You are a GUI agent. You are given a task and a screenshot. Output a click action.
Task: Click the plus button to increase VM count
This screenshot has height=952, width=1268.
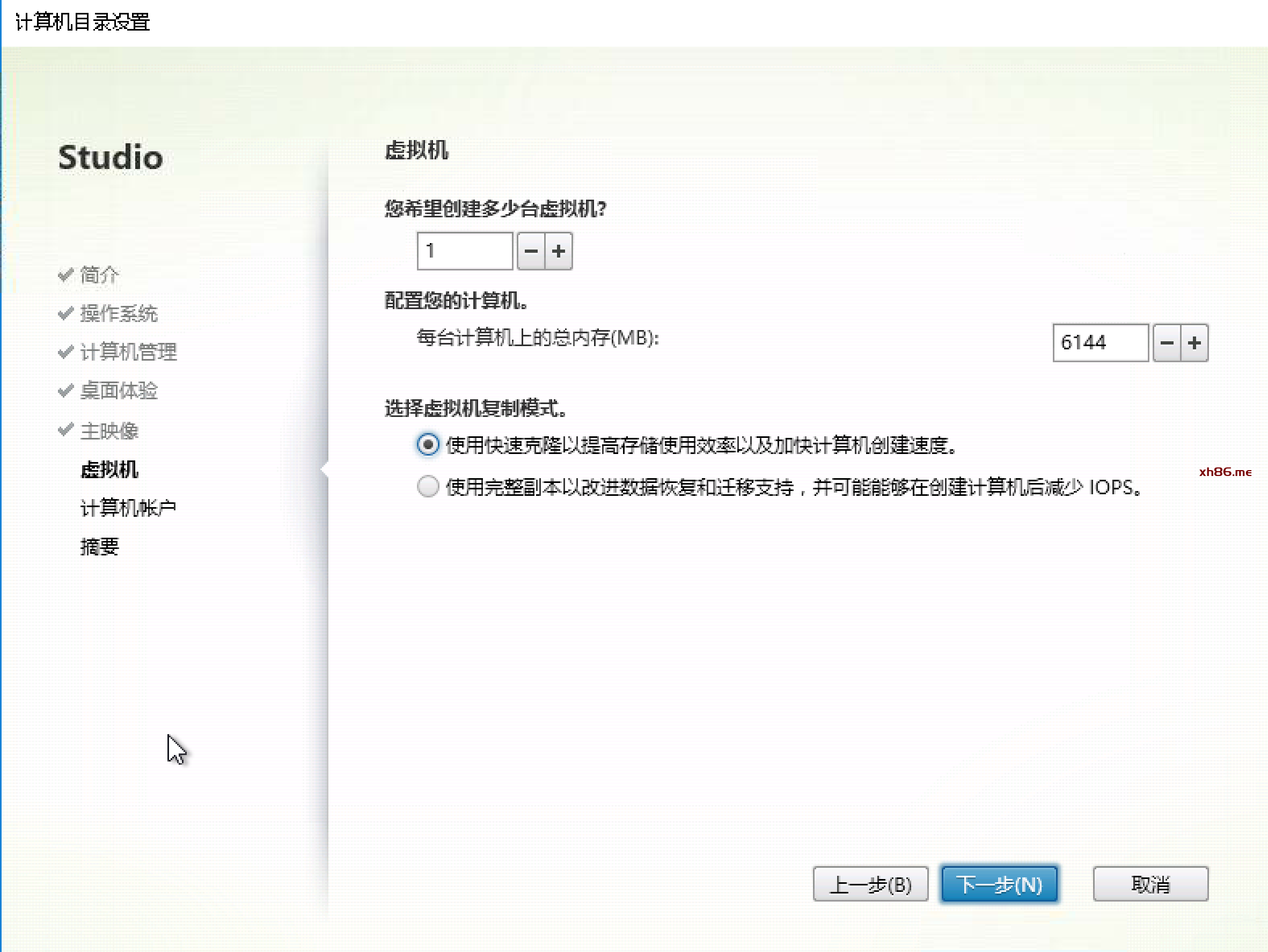[558, 251]
